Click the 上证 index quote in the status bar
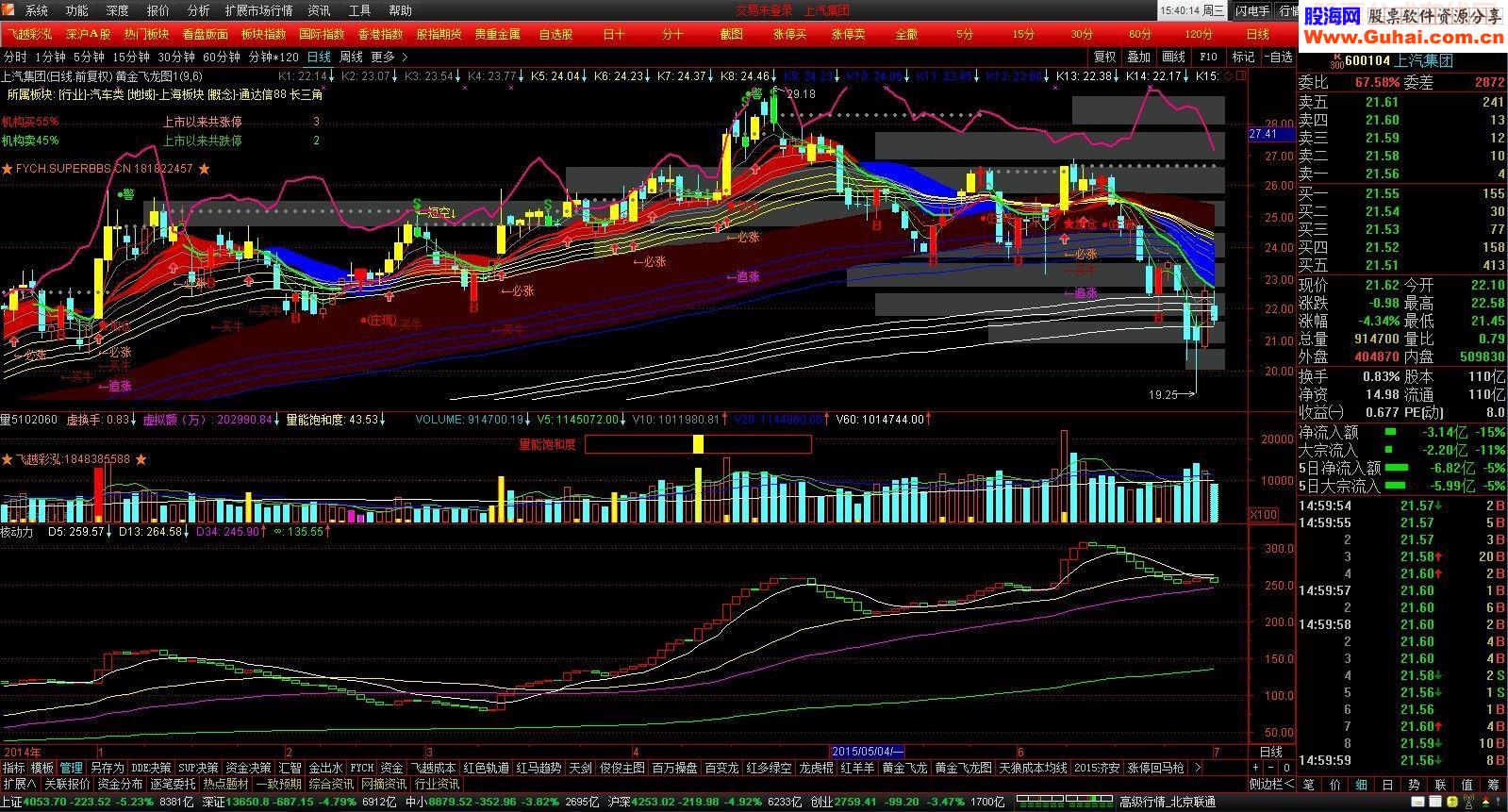 (x=99, y=803)
